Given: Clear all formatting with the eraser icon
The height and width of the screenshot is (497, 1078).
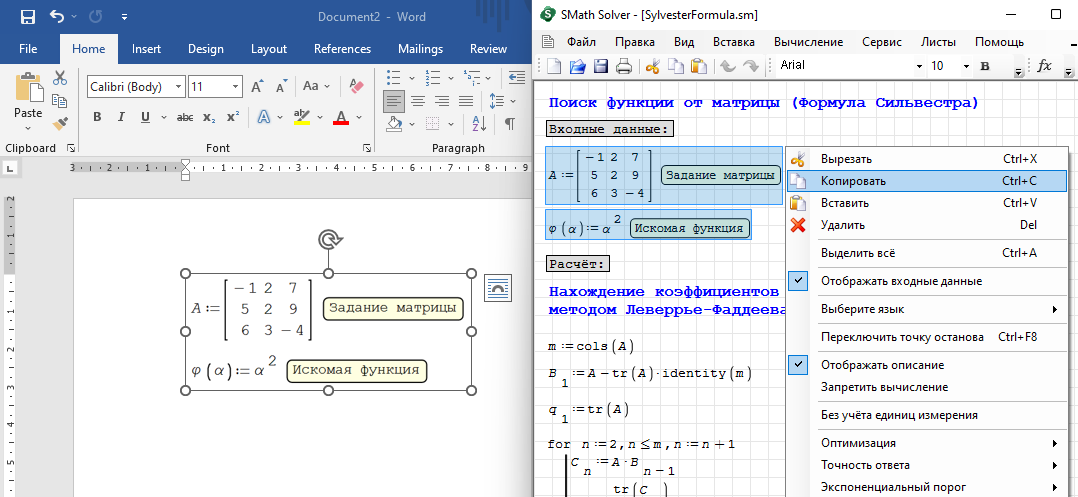Looking at the screenshot, I should pos(356,87).
